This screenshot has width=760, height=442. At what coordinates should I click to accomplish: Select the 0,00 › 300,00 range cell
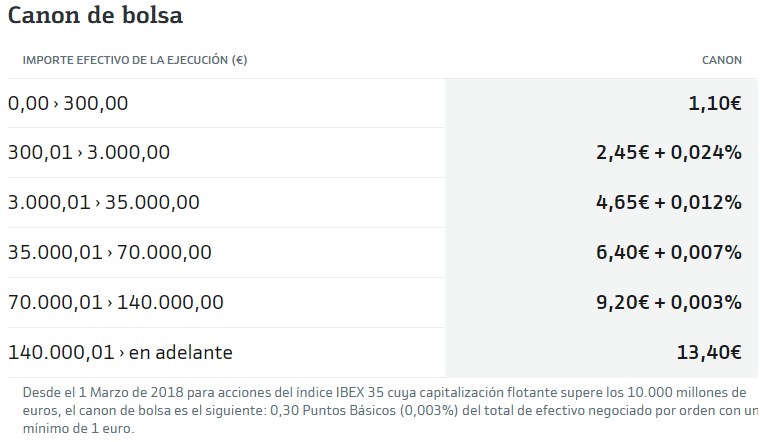coord(68,103)
